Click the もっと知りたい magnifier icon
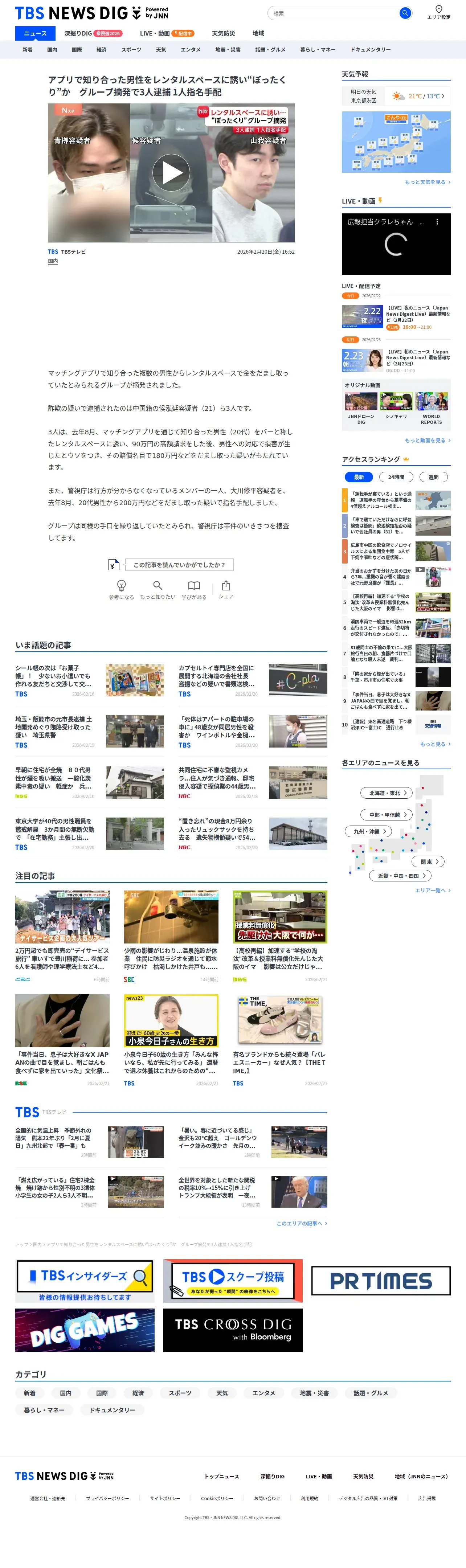 point(158,585)
